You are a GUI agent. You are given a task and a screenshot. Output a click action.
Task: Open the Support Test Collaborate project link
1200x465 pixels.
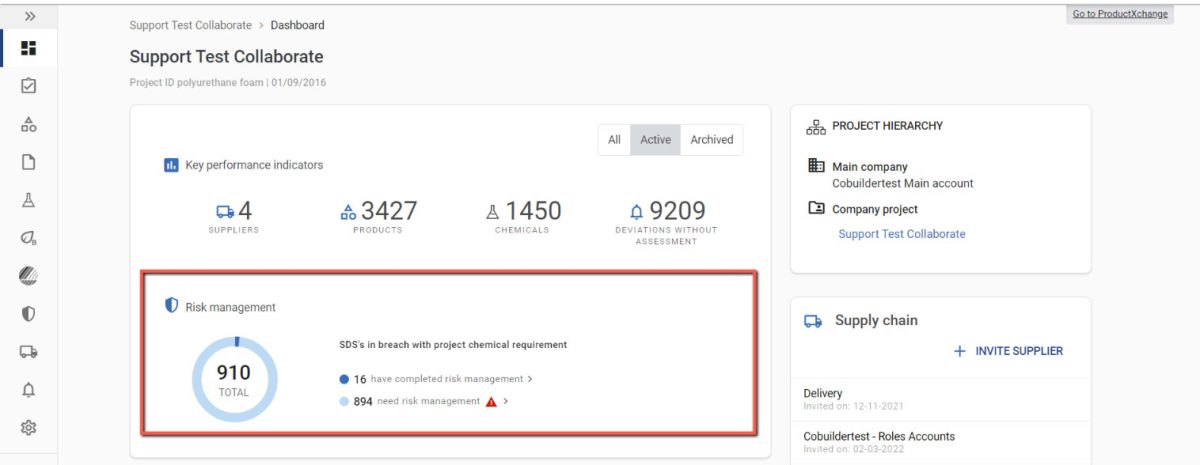(902, 234)
